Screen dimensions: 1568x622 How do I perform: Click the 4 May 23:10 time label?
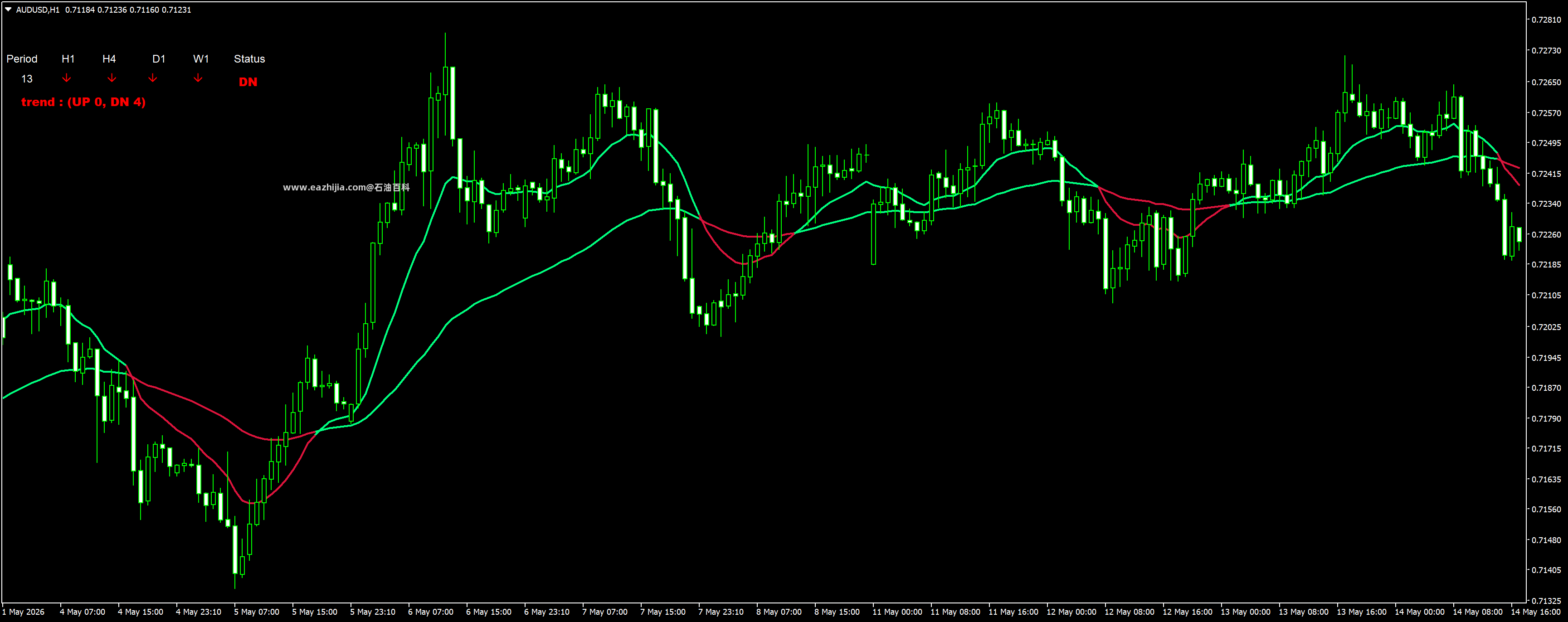point(199,612)
